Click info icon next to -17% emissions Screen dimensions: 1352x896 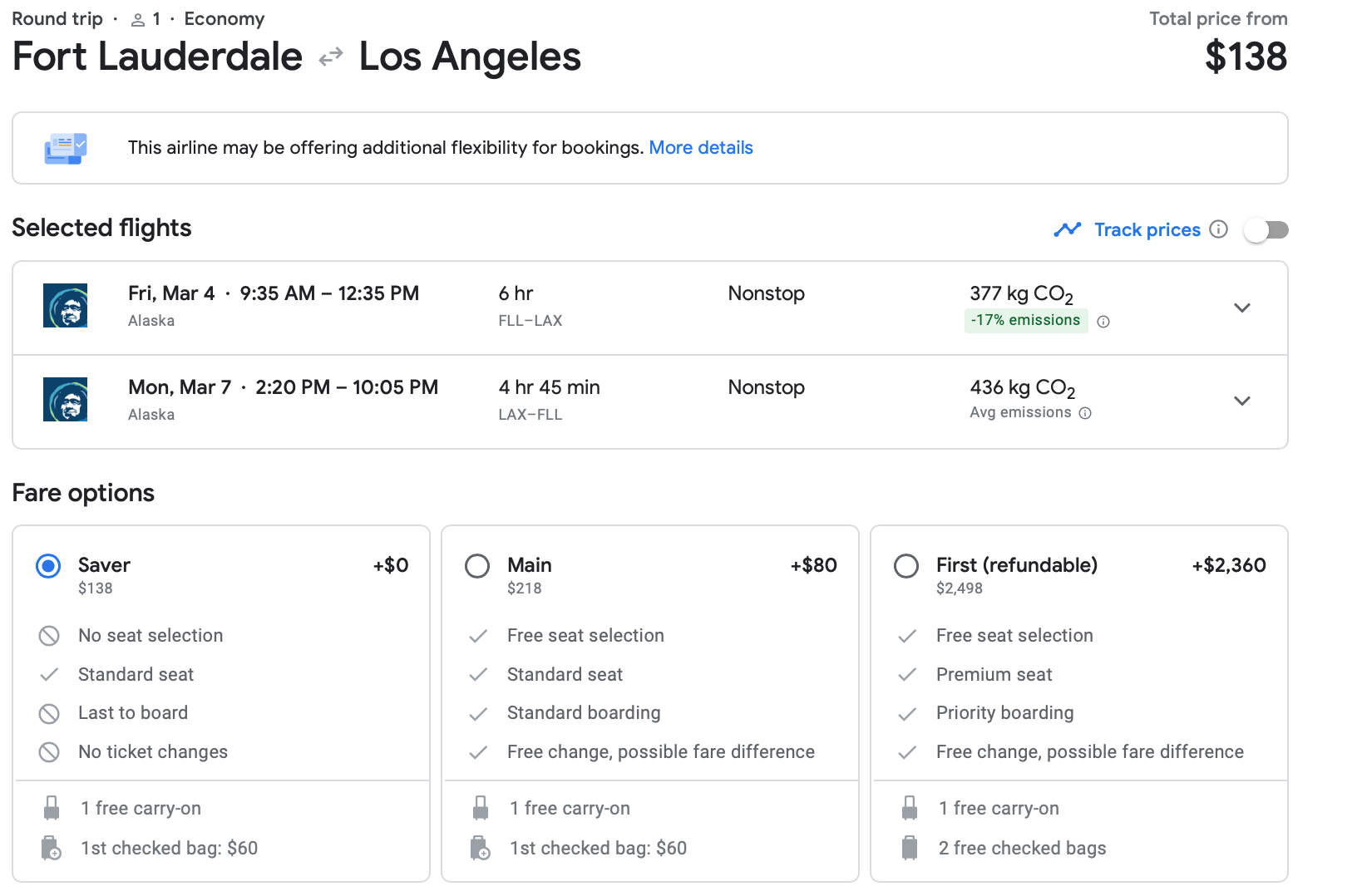tap(1103, 322)
